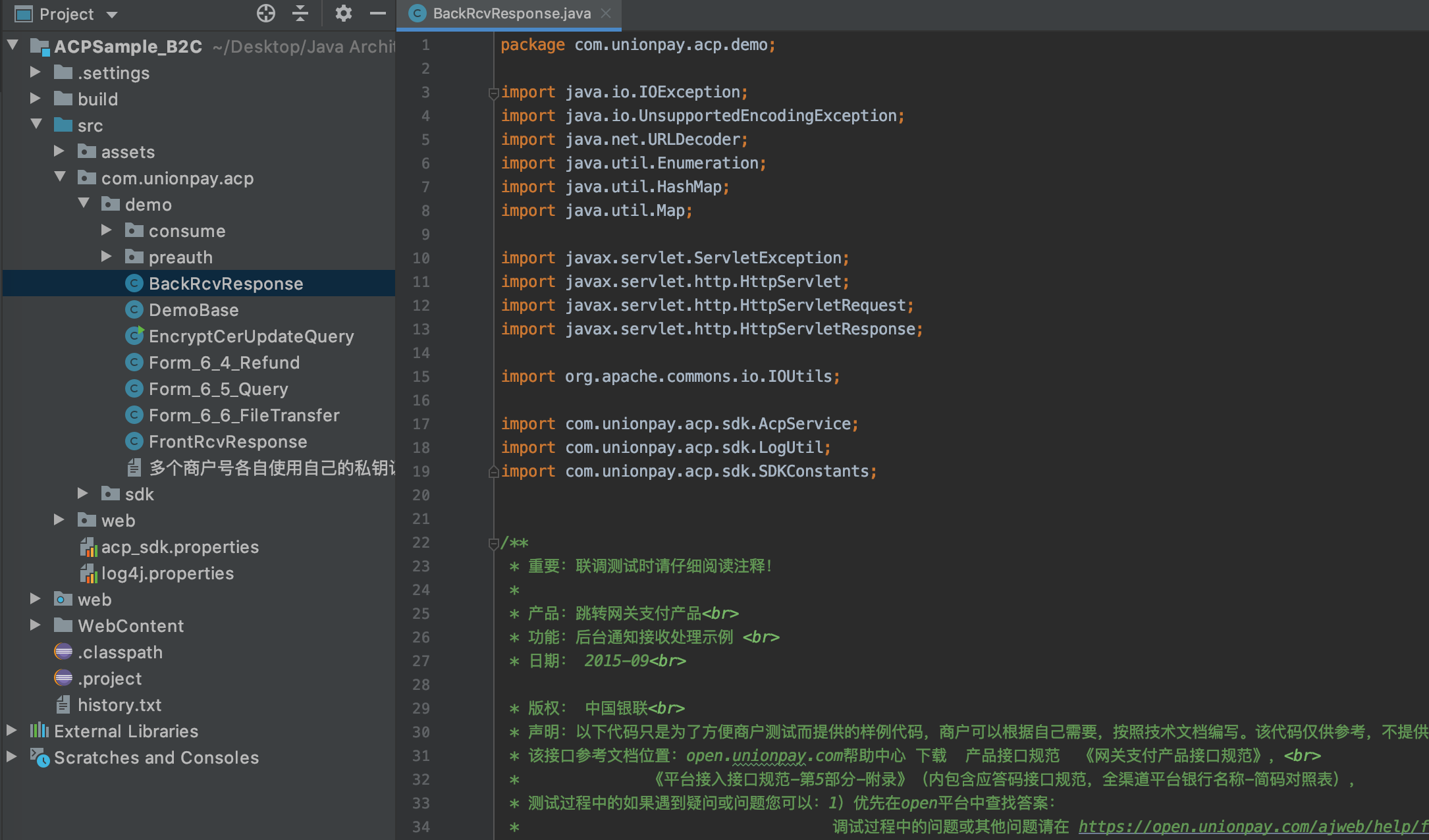Expand the assets package

pos(59,151)
